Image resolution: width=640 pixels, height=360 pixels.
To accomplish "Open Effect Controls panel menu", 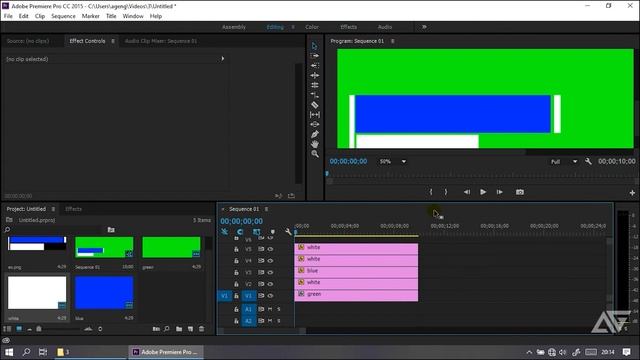I will click(x=113, y=41).
